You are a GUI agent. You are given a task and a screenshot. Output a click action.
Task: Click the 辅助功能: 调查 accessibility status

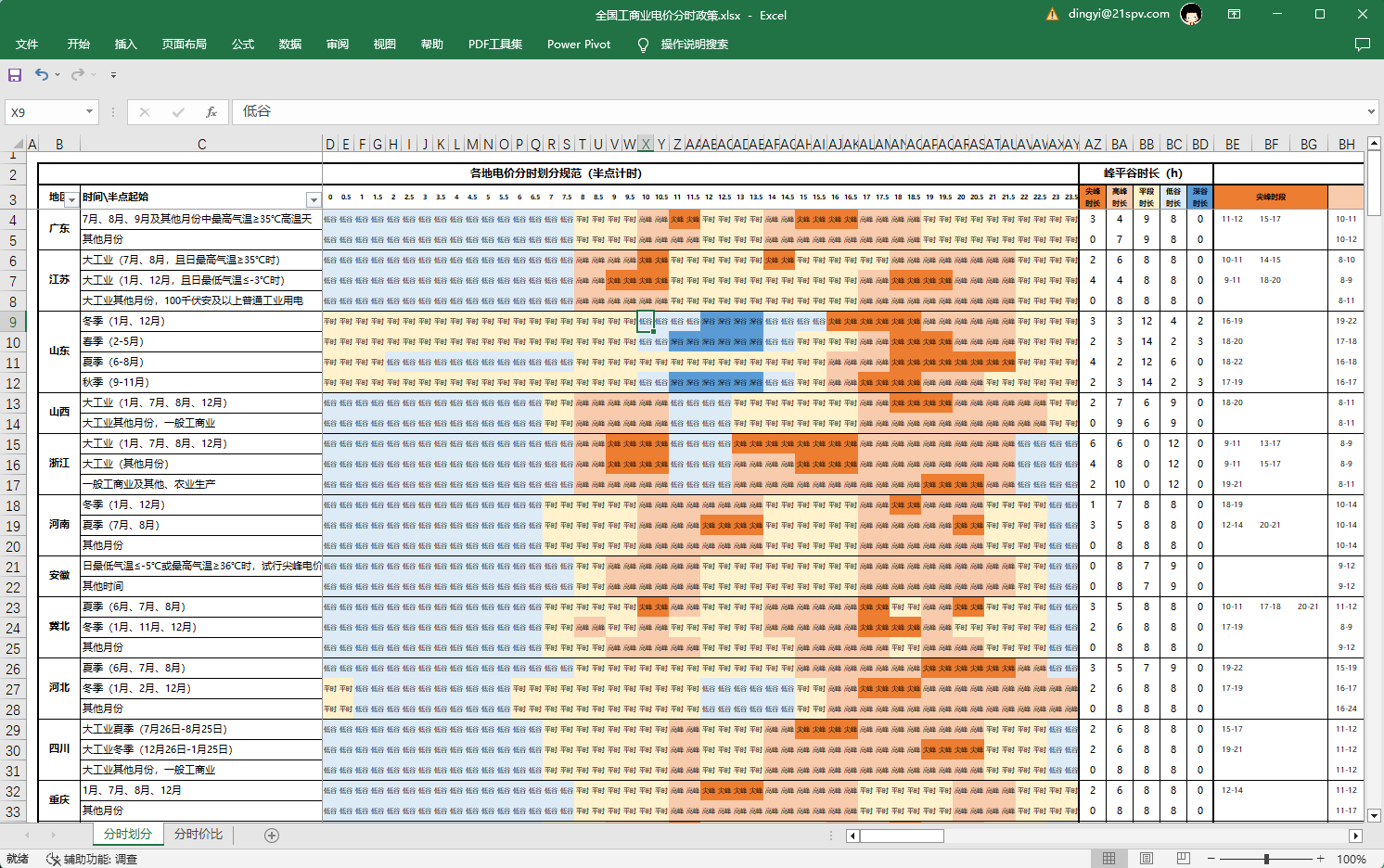93,859
